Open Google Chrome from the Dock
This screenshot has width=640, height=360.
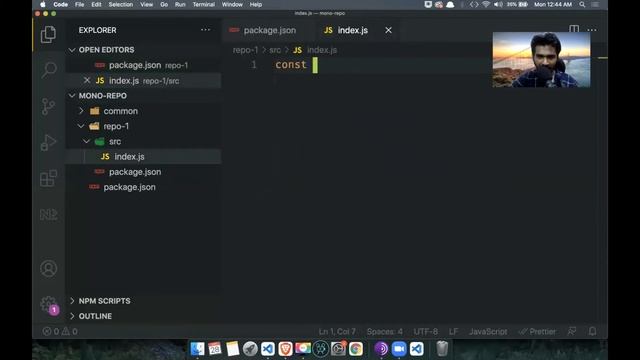pyautogui.click(x=356, y=349)
